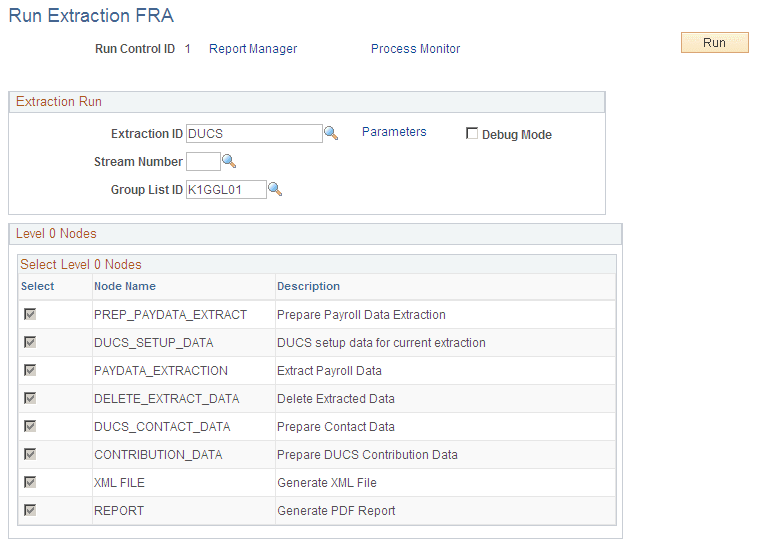The width and height of the screenshot is (757, 545).
Task: Open Group List ID lookup icon
Action: (x=275, y=189)
